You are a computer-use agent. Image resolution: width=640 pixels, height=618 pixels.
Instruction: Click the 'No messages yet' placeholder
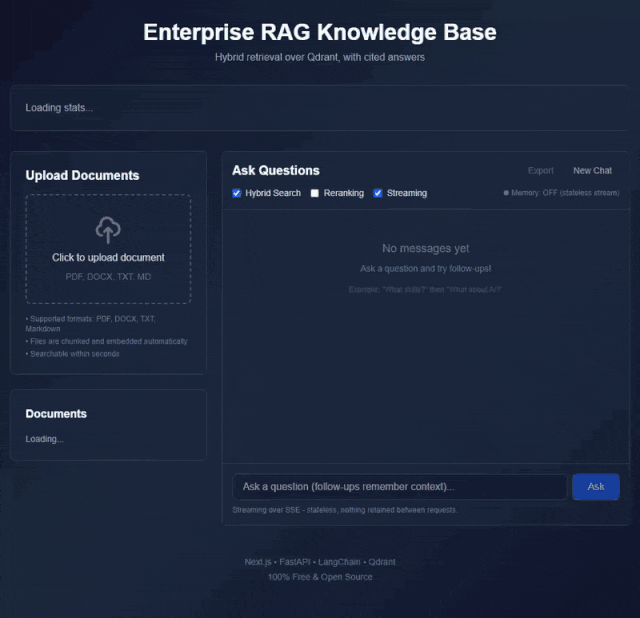(425, 248)
